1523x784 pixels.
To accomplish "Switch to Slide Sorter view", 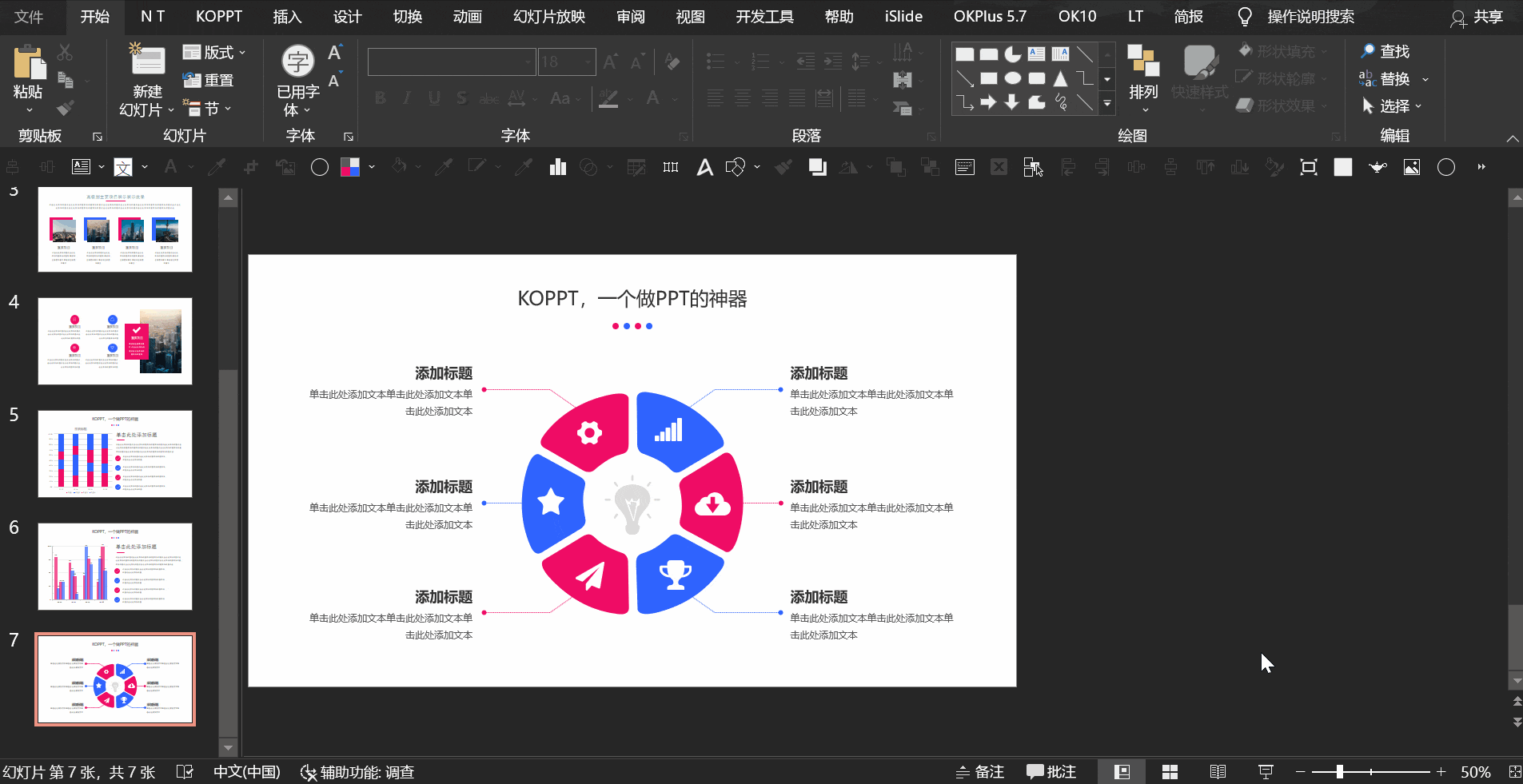I will pyautogui.click(x=1170, y=772).
